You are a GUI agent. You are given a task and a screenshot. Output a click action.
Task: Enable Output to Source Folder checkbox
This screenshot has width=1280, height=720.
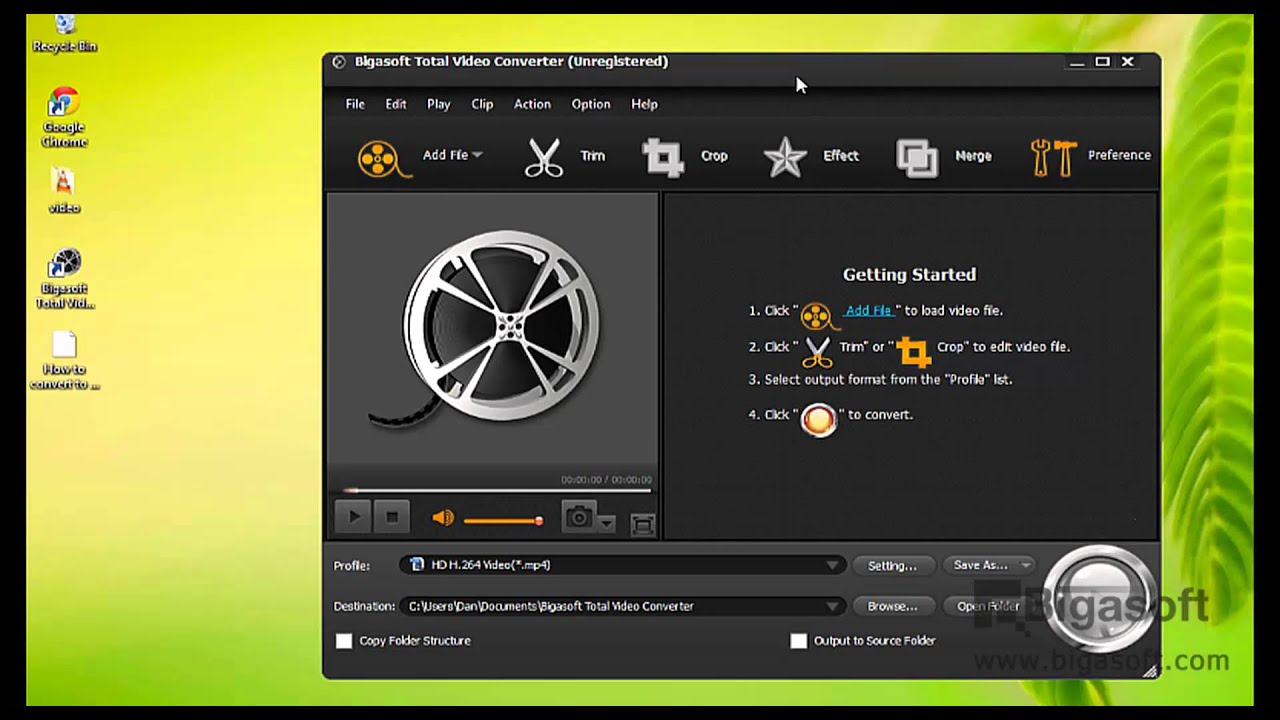tap(798, 641)
